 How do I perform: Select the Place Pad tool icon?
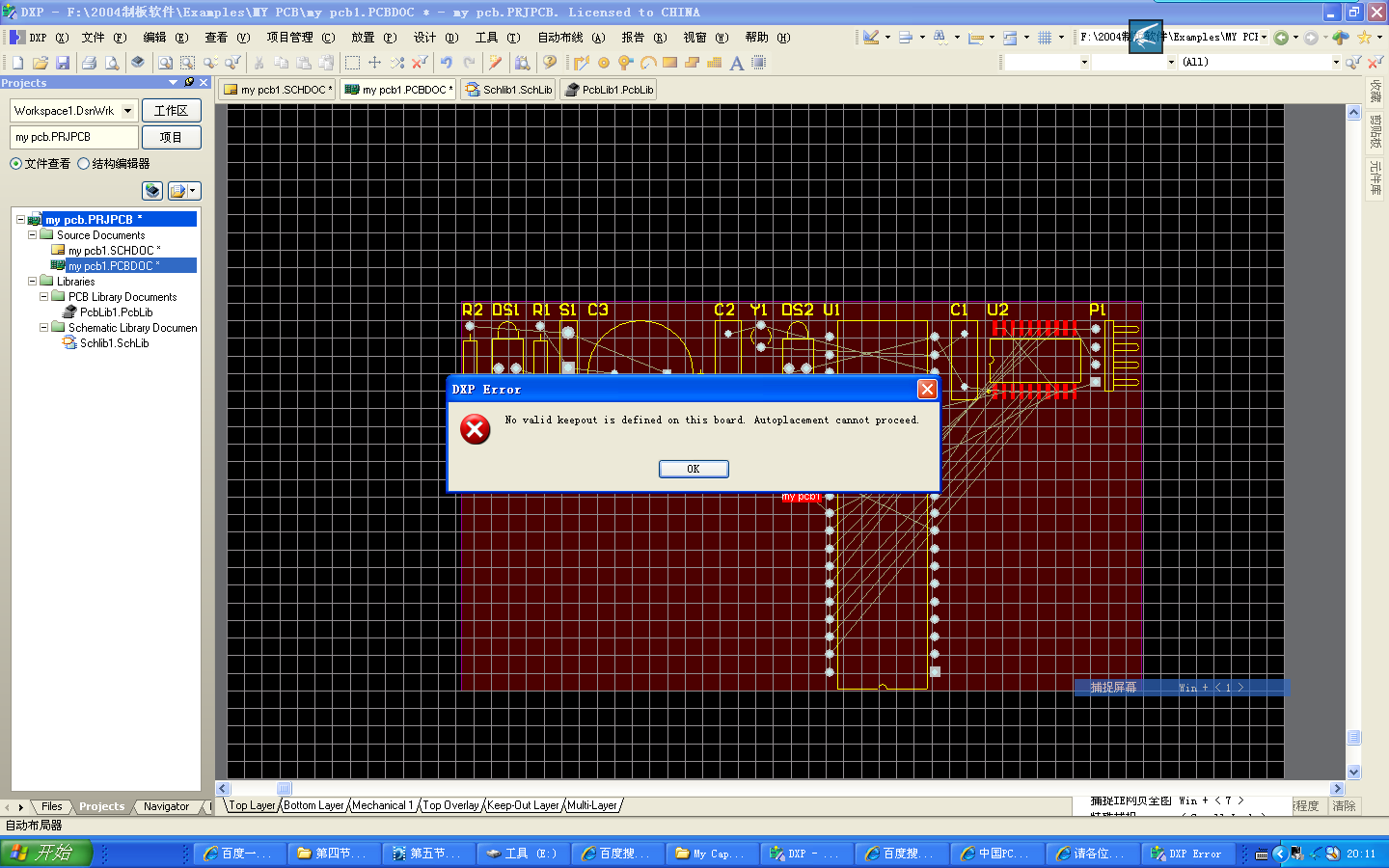(x=604, y=63)
